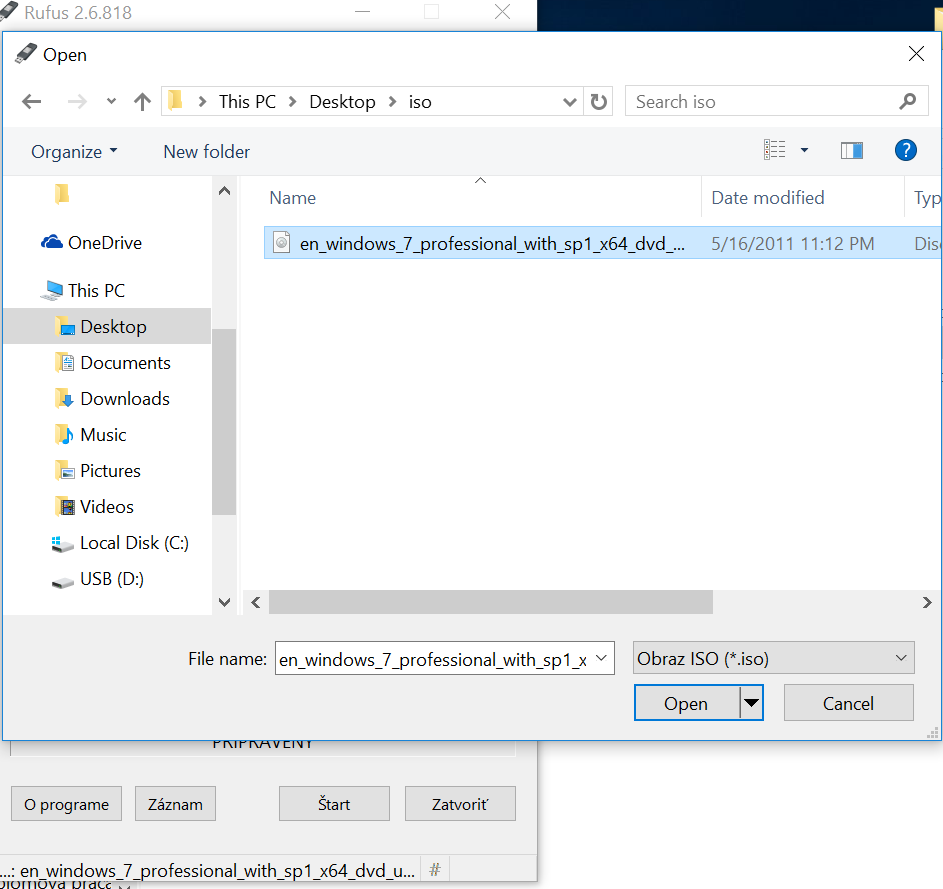Click Záznam button in Rufus window
This screenshot has width=943, height=889.
[175, 804]
